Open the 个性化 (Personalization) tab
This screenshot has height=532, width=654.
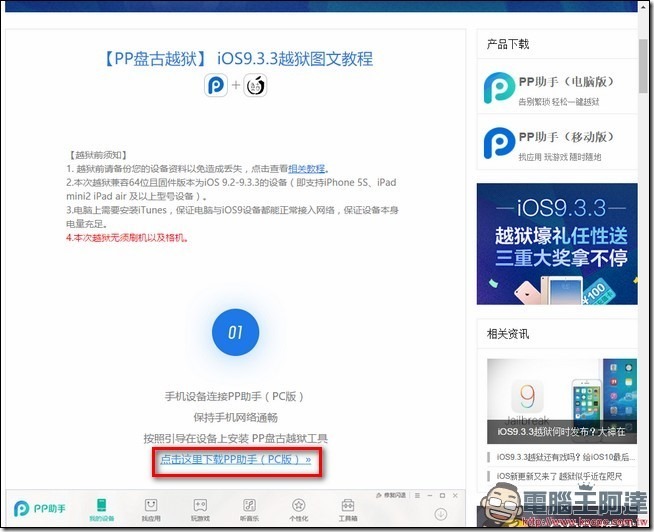pyautogui.click(x=299, y=510)
